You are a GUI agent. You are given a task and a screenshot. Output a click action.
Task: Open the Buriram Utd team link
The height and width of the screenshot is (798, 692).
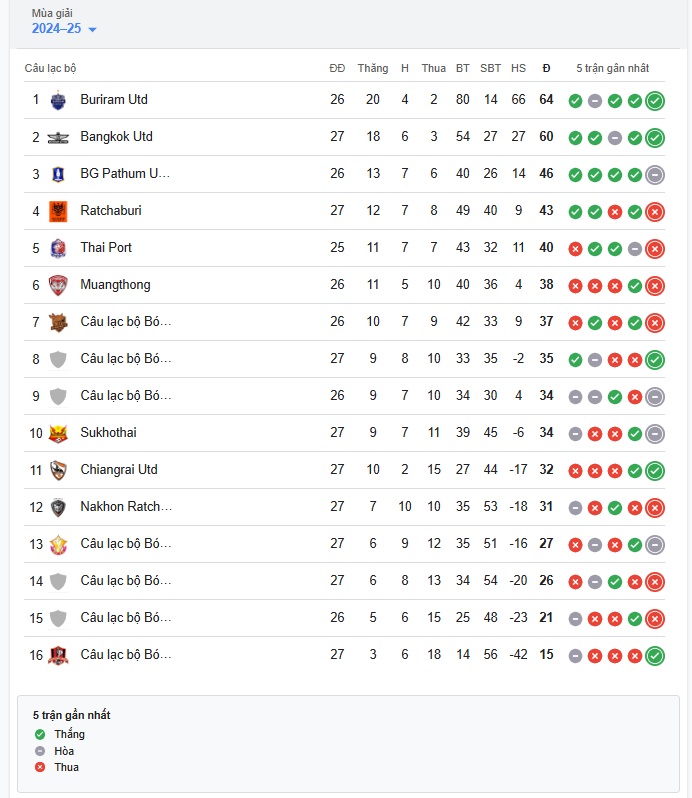coord(114,100)
